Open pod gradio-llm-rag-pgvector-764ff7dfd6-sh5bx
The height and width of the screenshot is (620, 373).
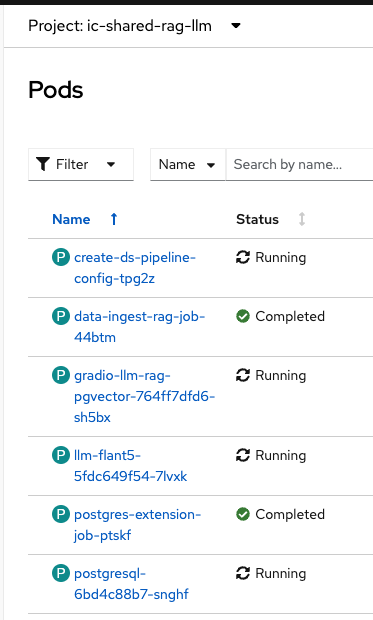[144, 396]
